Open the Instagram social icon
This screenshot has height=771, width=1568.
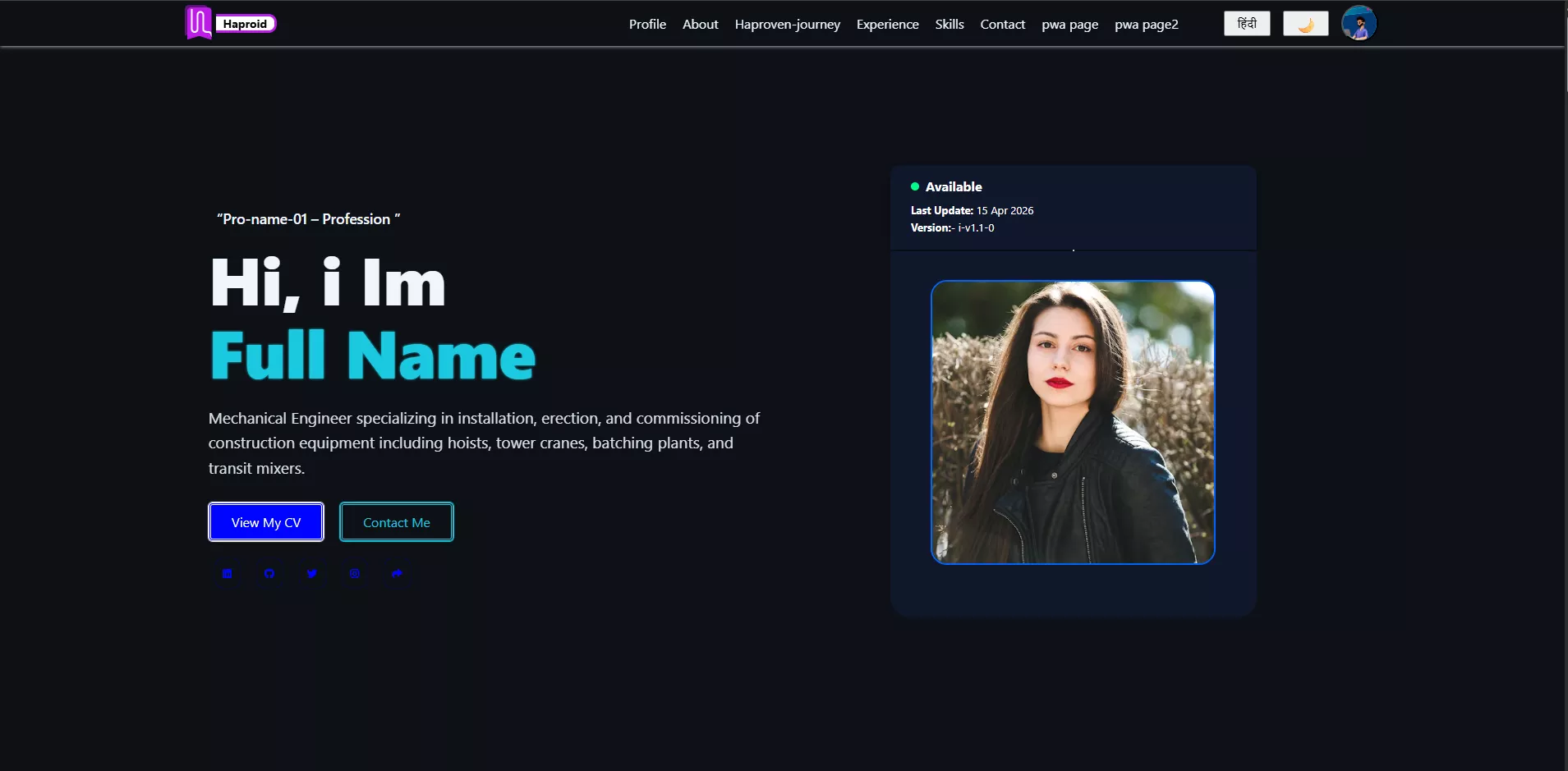point(355,573)
